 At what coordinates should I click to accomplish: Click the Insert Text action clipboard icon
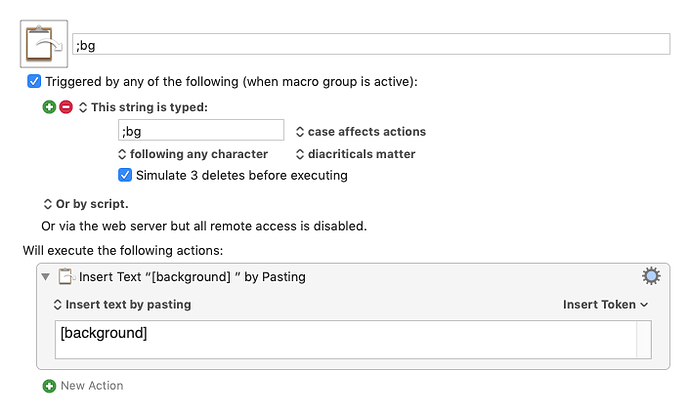(x=66, y=277)
